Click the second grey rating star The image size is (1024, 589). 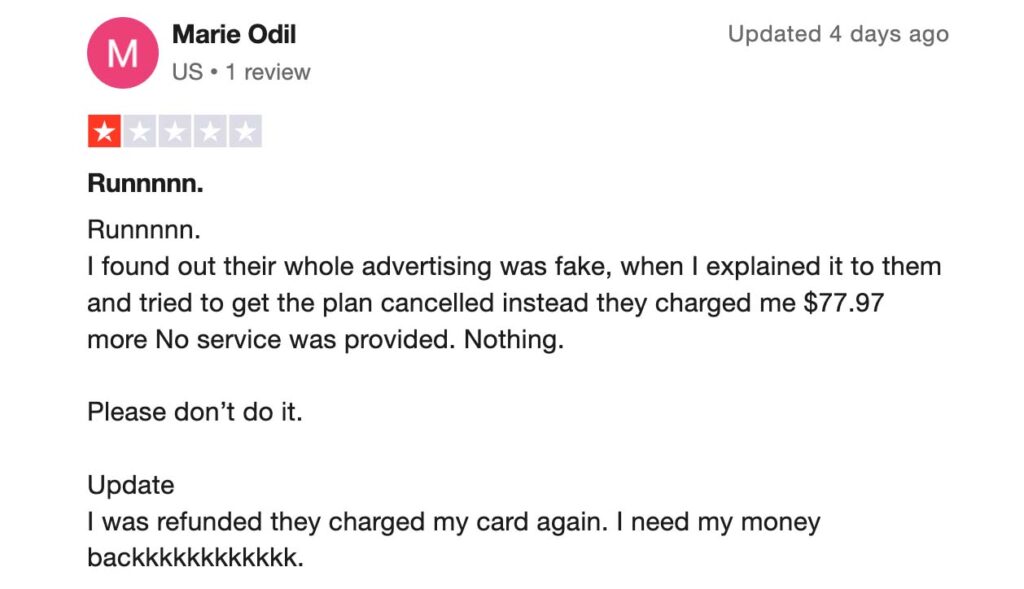click(x=140, y=131)
